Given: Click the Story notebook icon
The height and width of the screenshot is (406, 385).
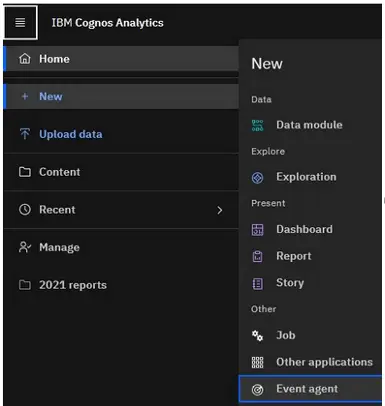Looking at the screenshot, I should click(x=257, y=284).
